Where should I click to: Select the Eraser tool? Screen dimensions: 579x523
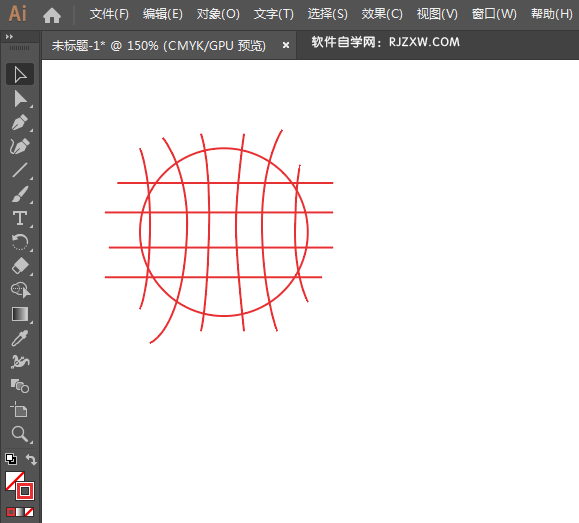click(x=20, y=266)
